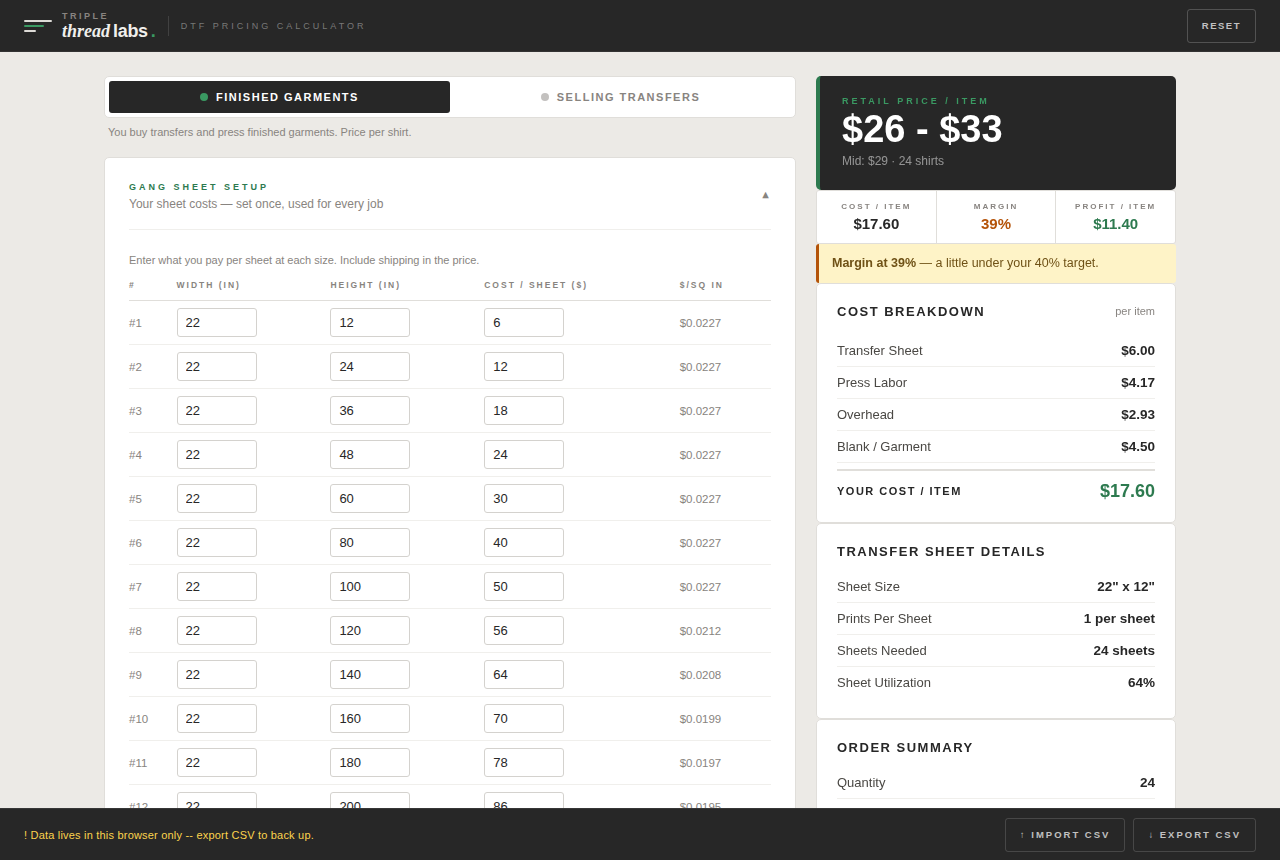This screenshot has width=1280, height=860.
Task: Edit the height field for sheet #1
Action: point(370,323)
